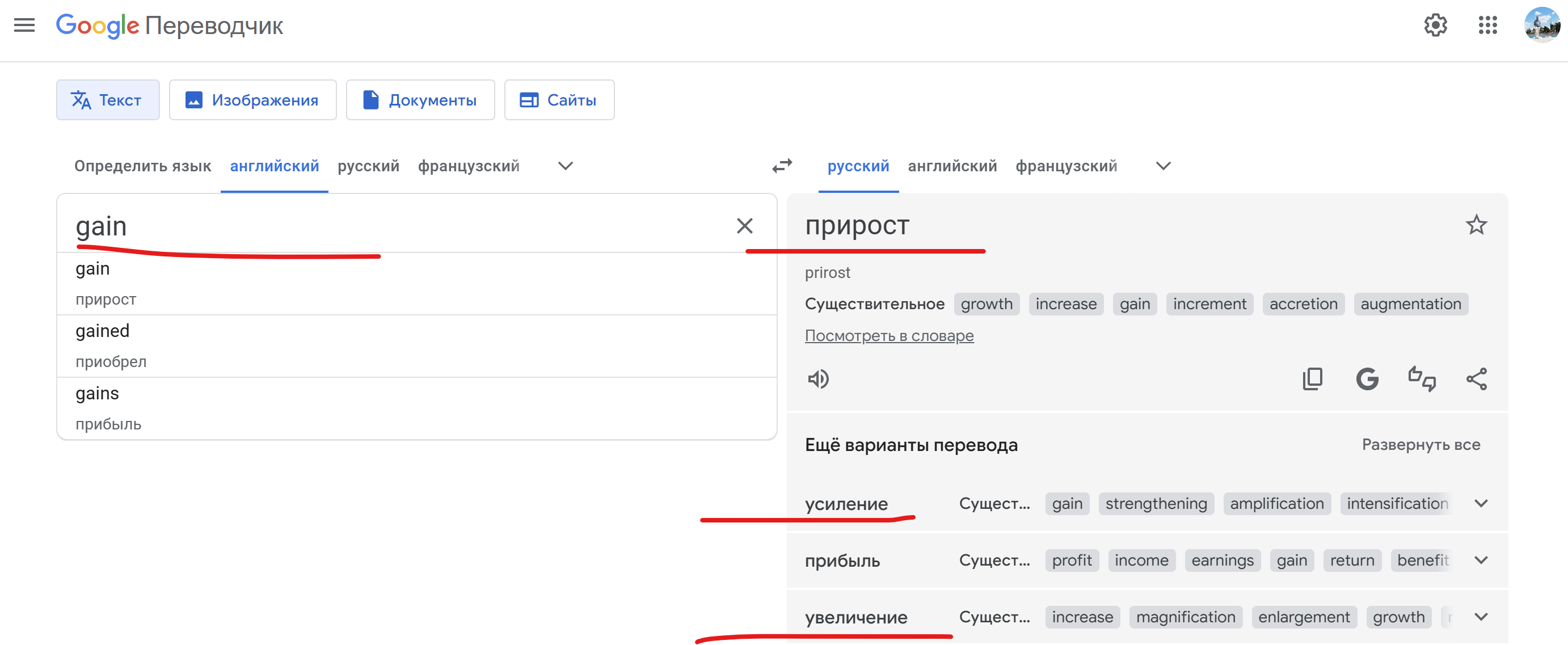Open the Посмотреть в словаре link
1568x645 pixels.
[x=889, y=335]
